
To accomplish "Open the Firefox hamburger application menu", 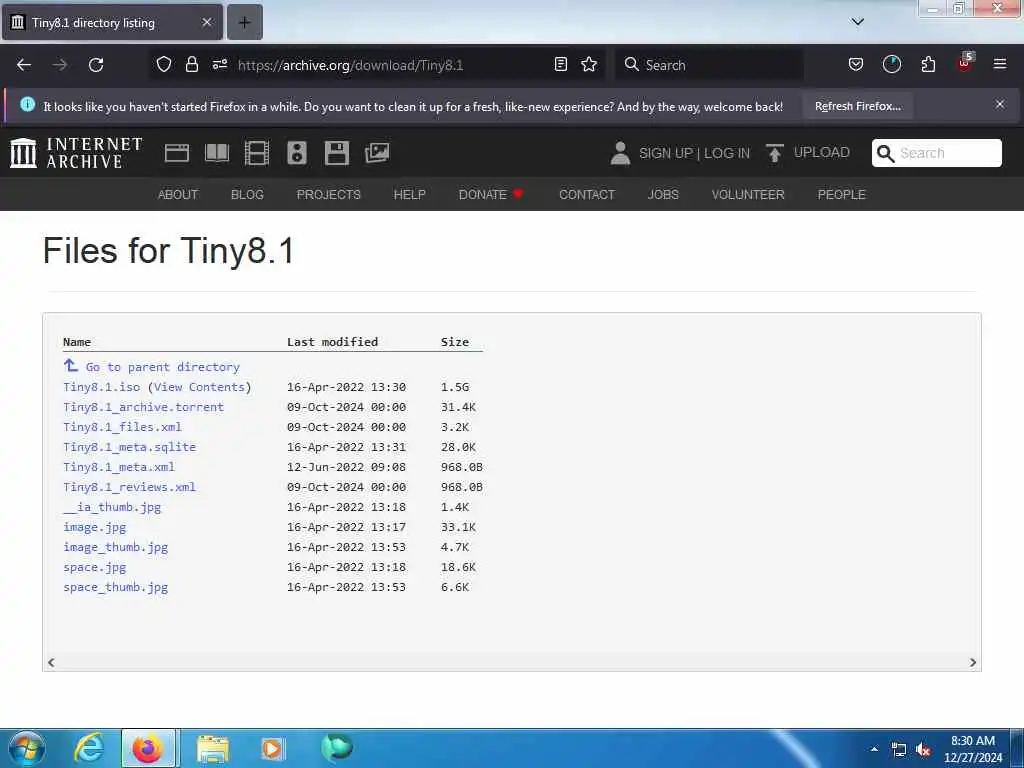I will (x=1000, y=64).
